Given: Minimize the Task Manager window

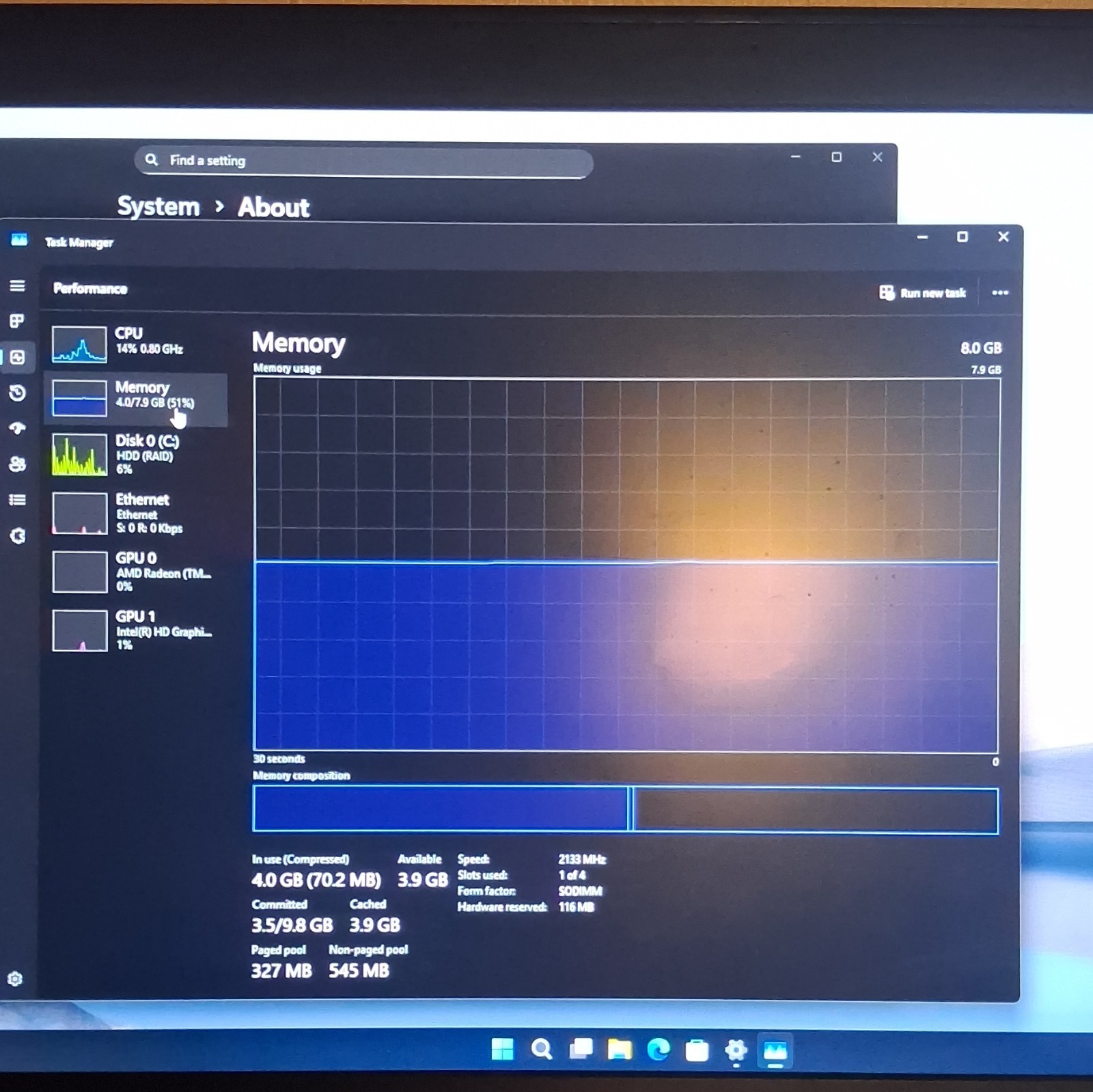Looking at the screenshot, I should pyautogui.click(x=922, y=237).
